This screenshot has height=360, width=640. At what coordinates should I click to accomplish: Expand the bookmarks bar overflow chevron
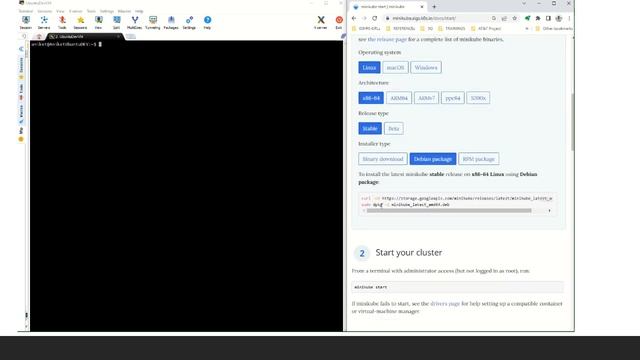point(527,29)
